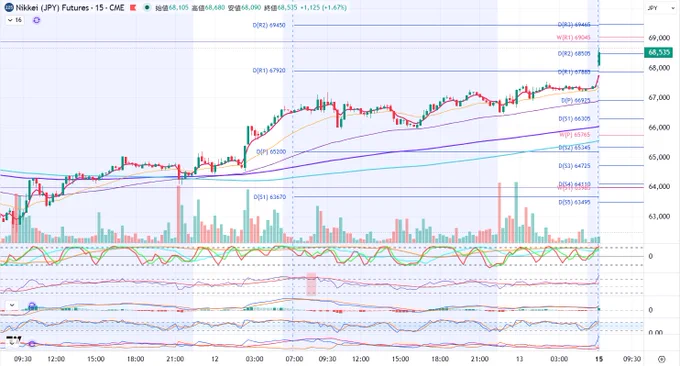This screenshot has height=366, width=680.
Task: Click the red highlighted zone in RSI pane
Action: (x=311, y=284)
